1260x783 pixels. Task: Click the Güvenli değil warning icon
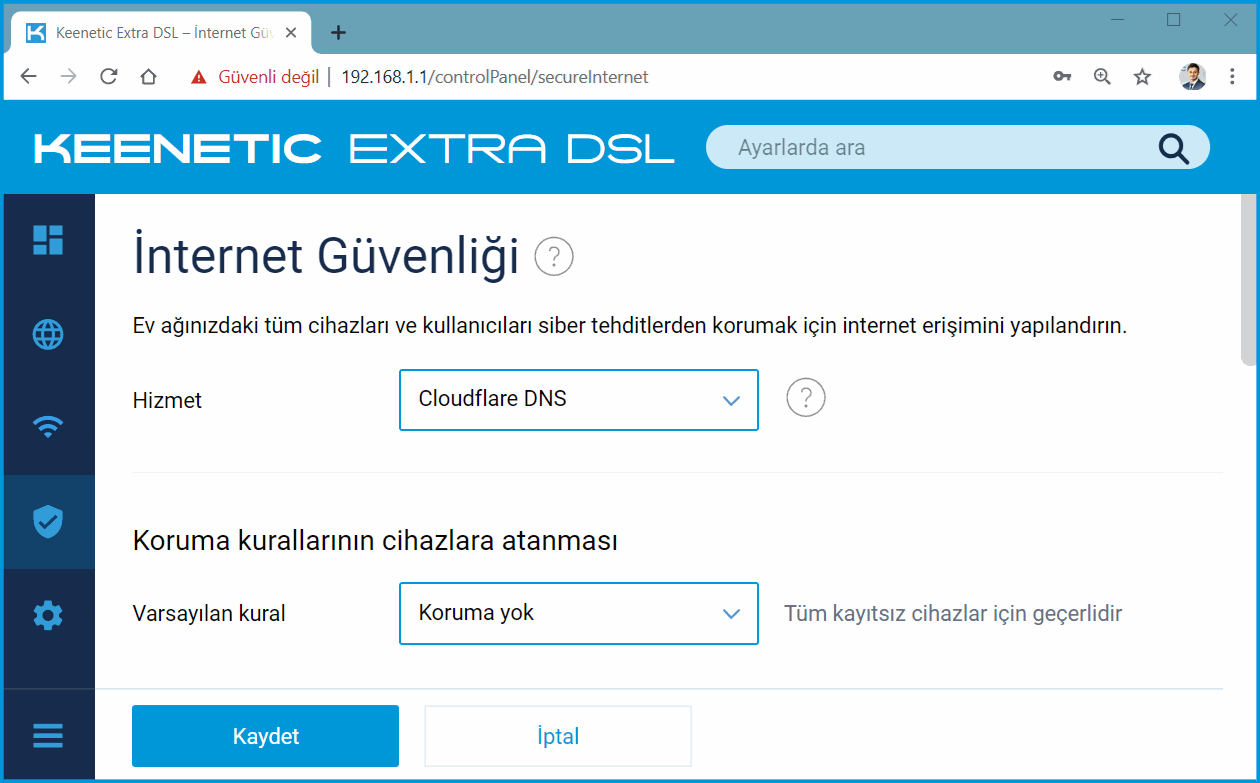[199, 77]
